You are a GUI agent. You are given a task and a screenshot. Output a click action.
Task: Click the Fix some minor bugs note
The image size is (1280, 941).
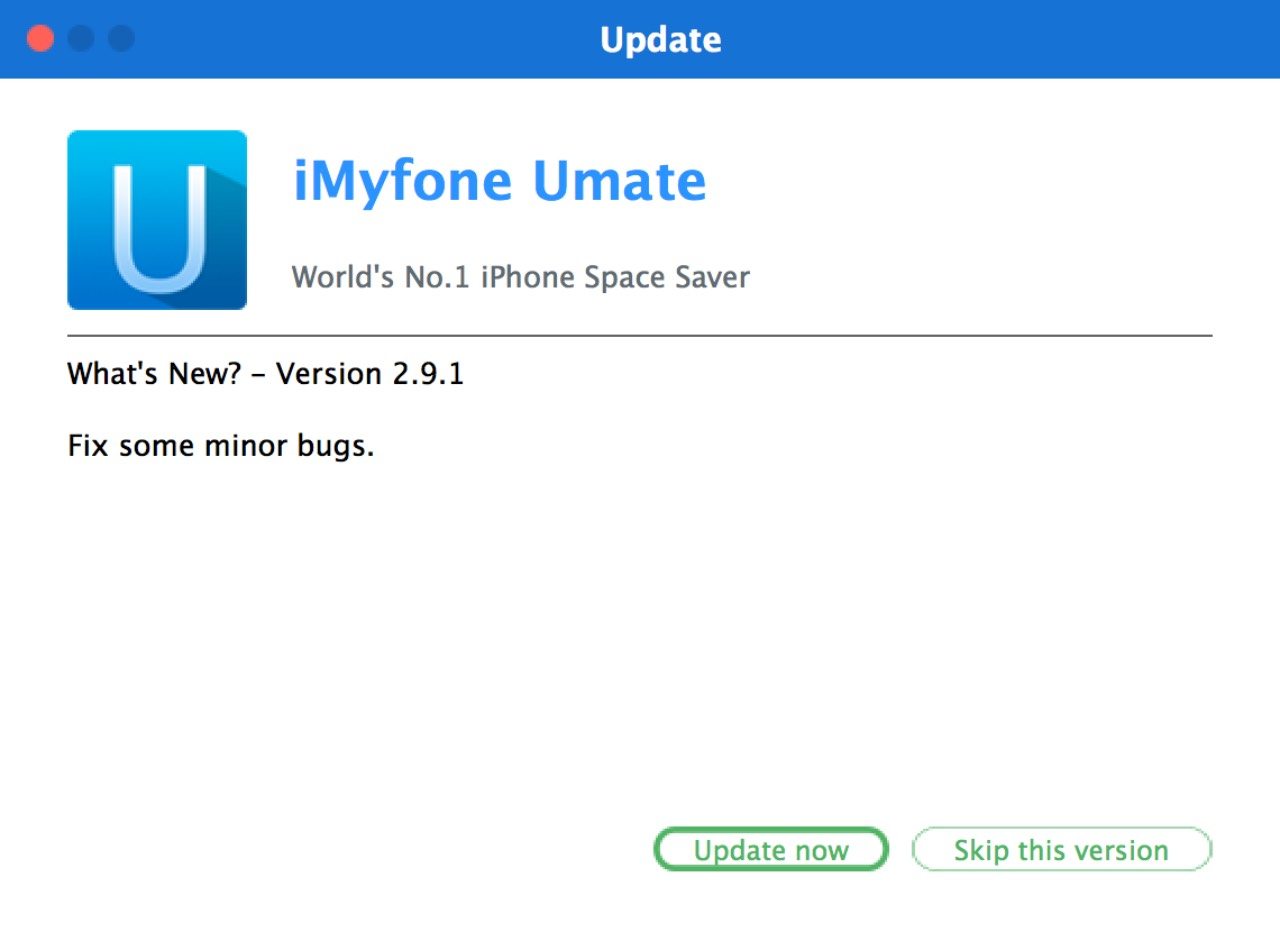(220, 445)
